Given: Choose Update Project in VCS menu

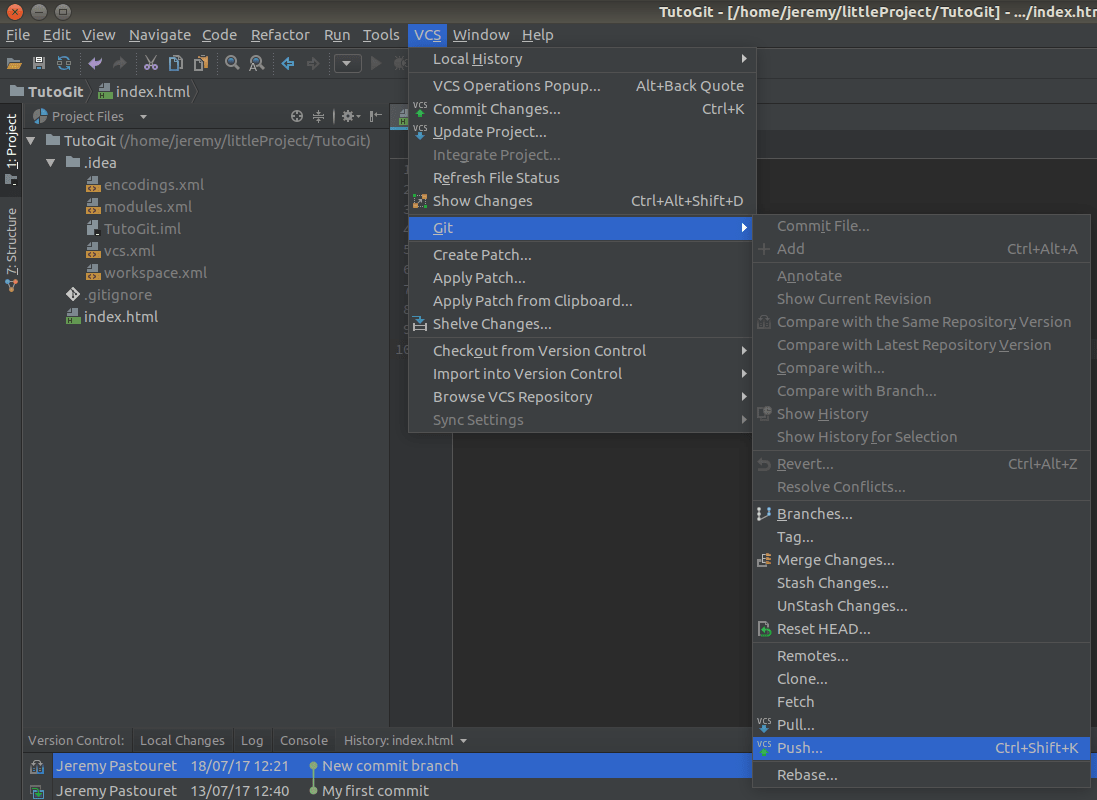Looking at the screenshot, I should tap(582, 132).
